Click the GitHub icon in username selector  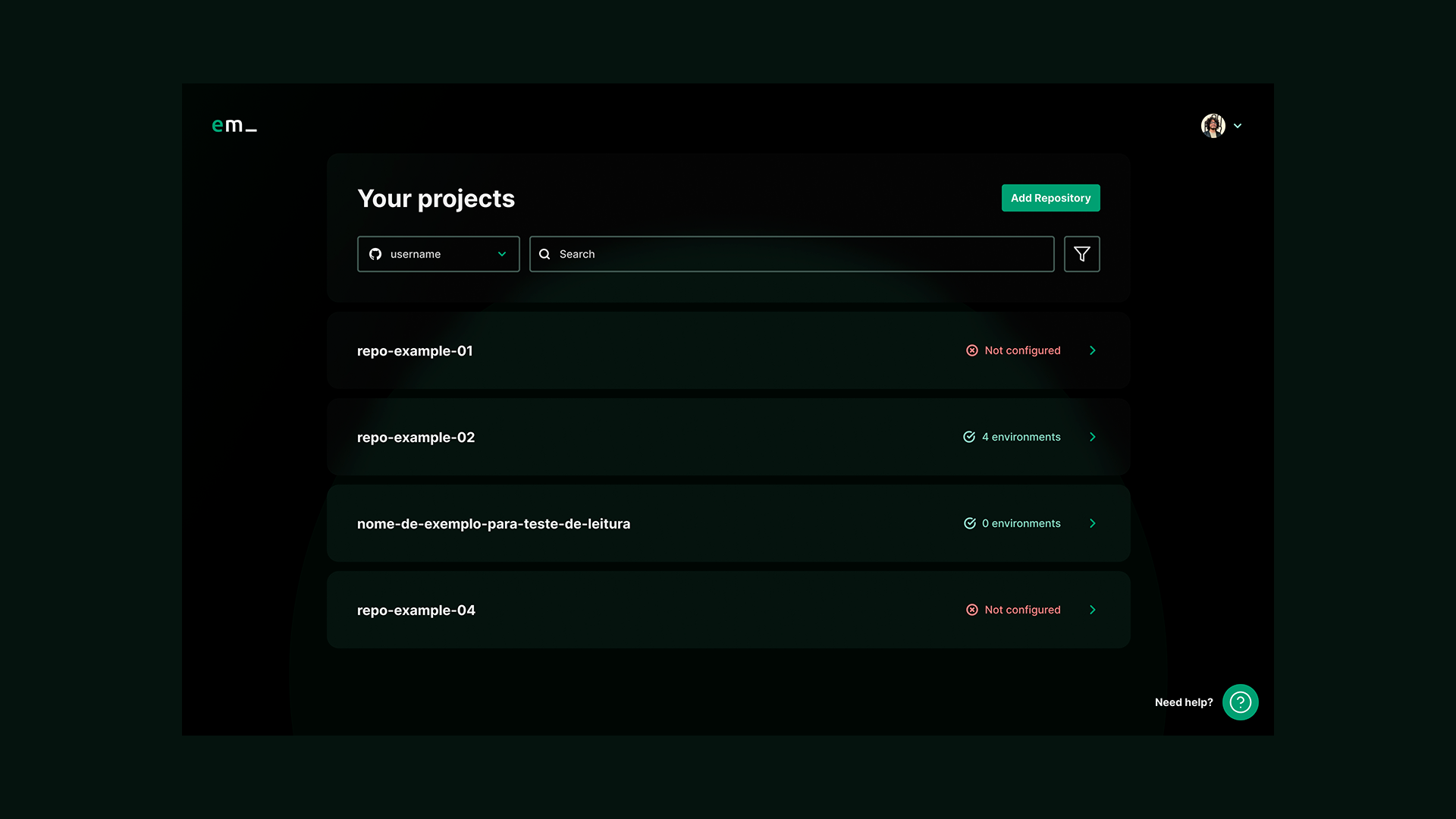coord(375,254)
